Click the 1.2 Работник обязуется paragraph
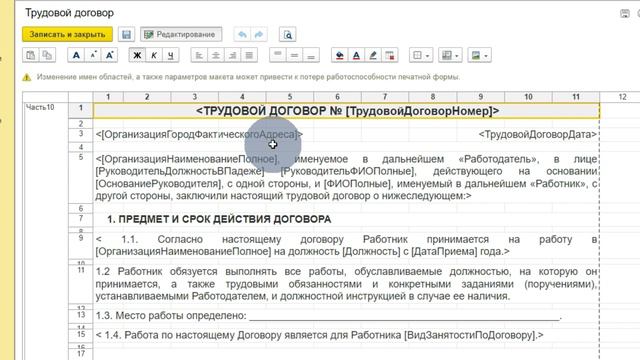 coord(346,284)
